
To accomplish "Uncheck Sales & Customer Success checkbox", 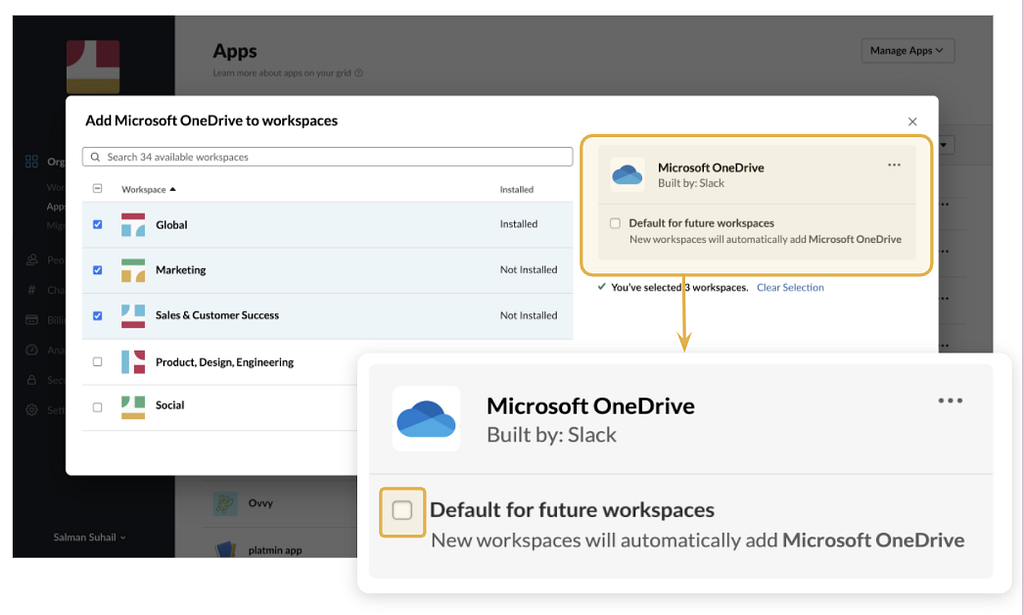I will 97,316.
